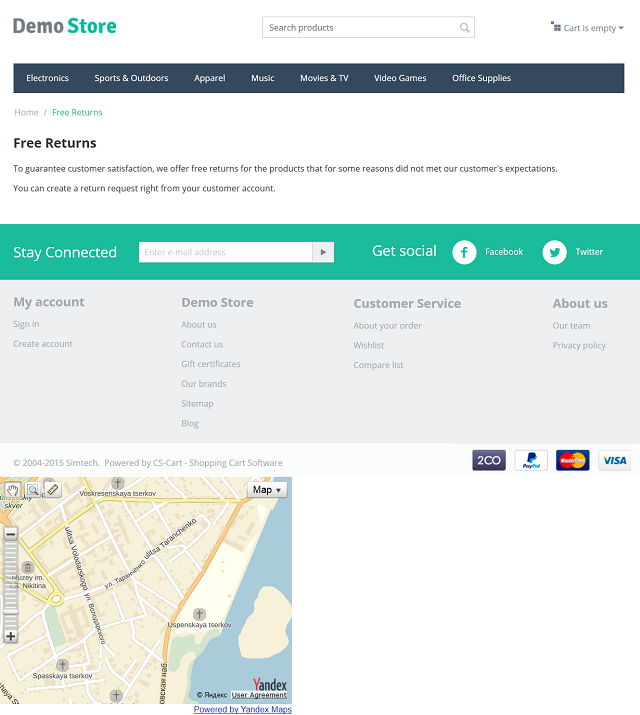
Task: Open the Powered by Yandex Maps link
Action: click(243, 710)
